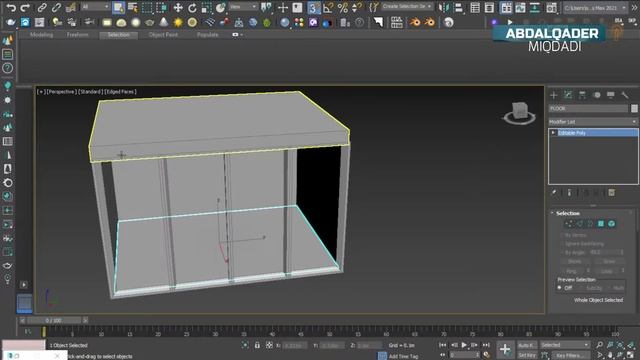
Task: Select Element sub-object level
Action: pyautogui.click(x=611, y=224)
